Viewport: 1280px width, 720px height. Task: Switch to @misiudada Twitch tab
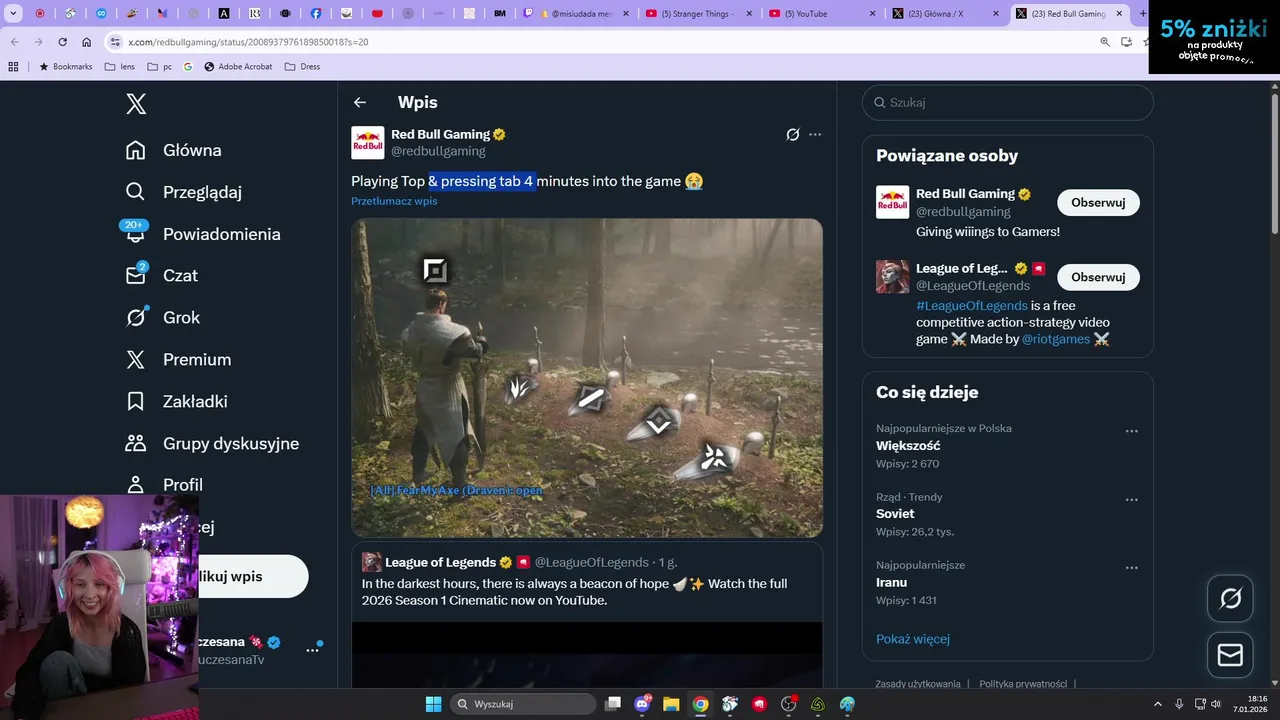click(577, 14)
